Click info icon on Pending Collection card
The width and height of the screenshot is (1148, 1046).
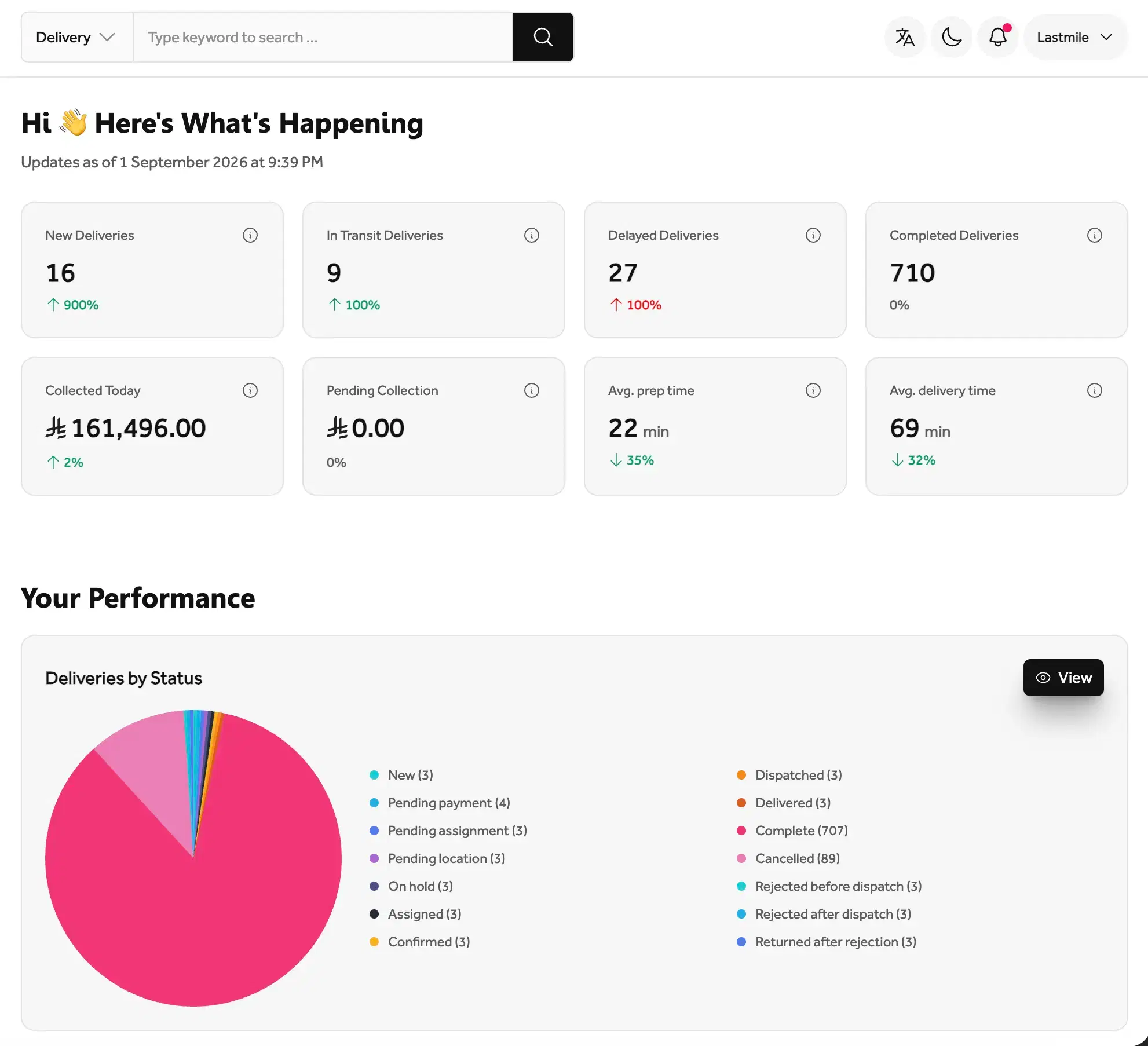(x=532, y=390)
